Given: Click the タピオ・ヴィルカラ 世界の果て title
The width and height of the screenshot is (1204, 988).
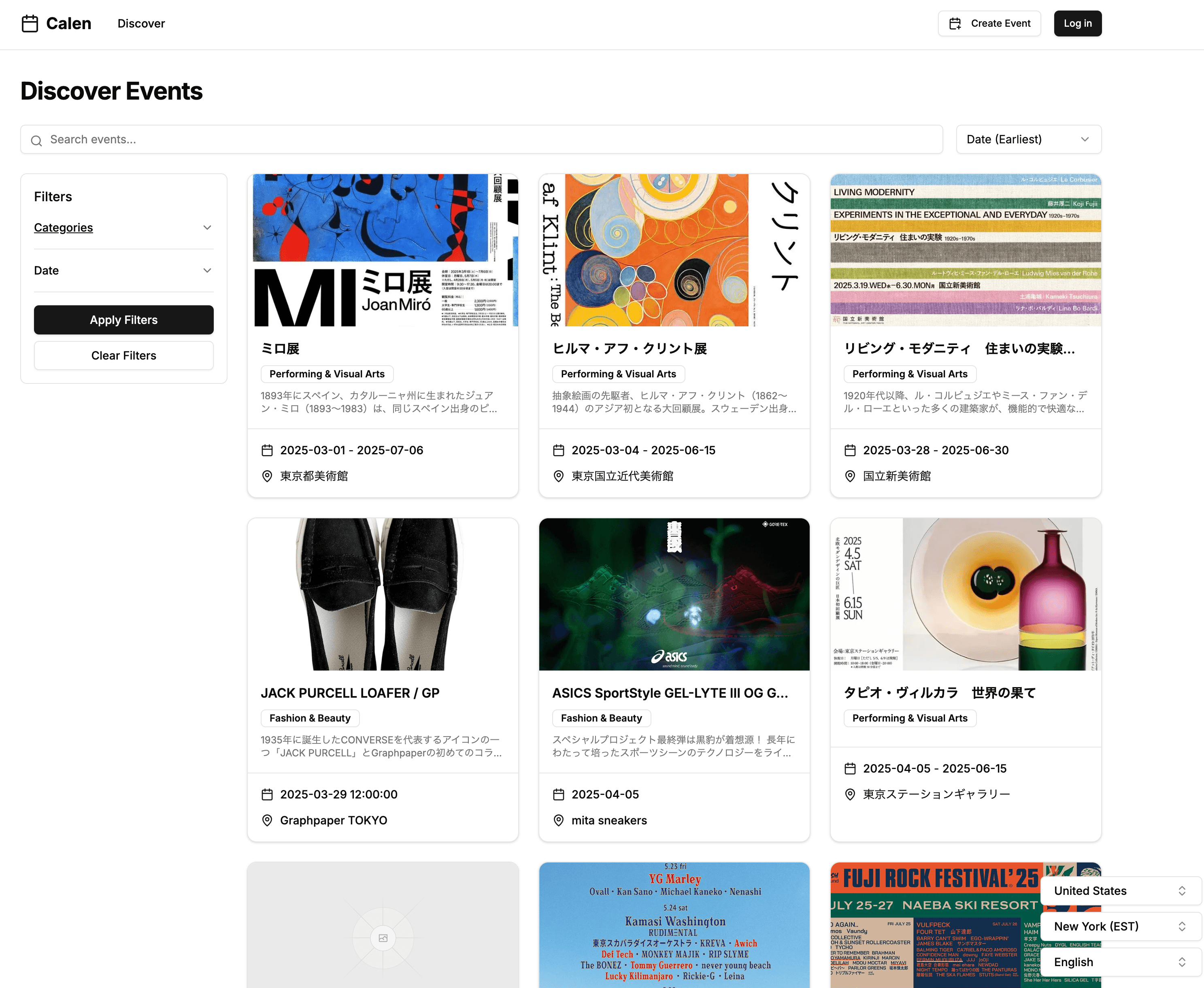Looking at the screenshot, I should pos(939,693).
